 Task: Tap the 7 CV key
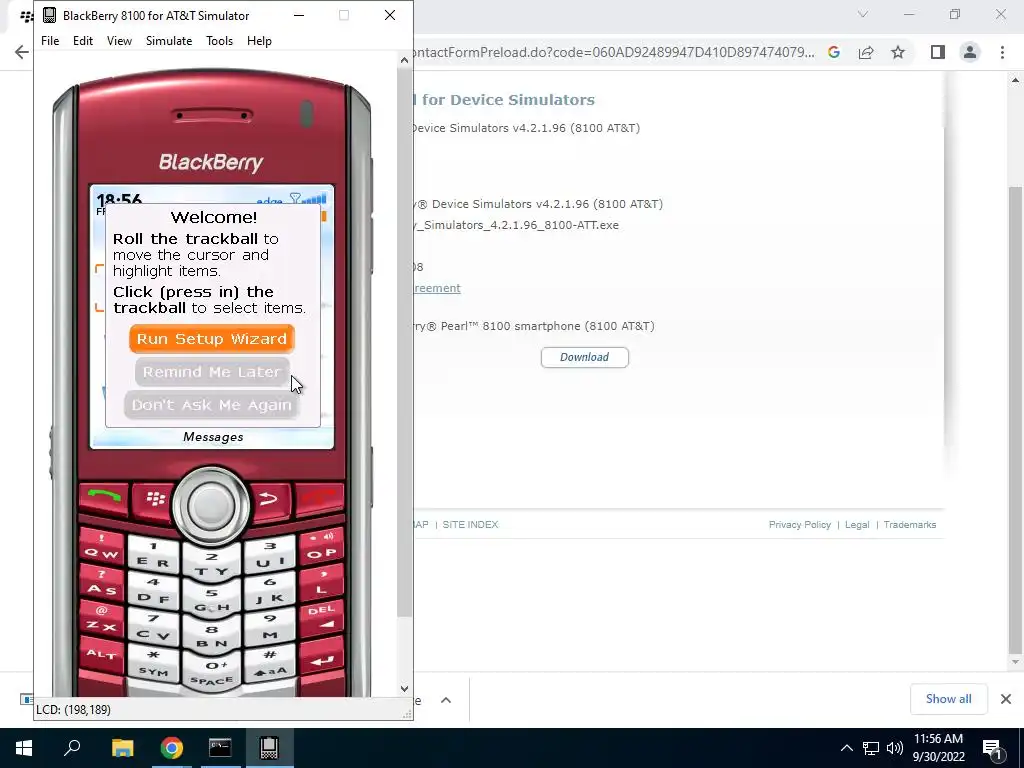(x=154, y=627)
